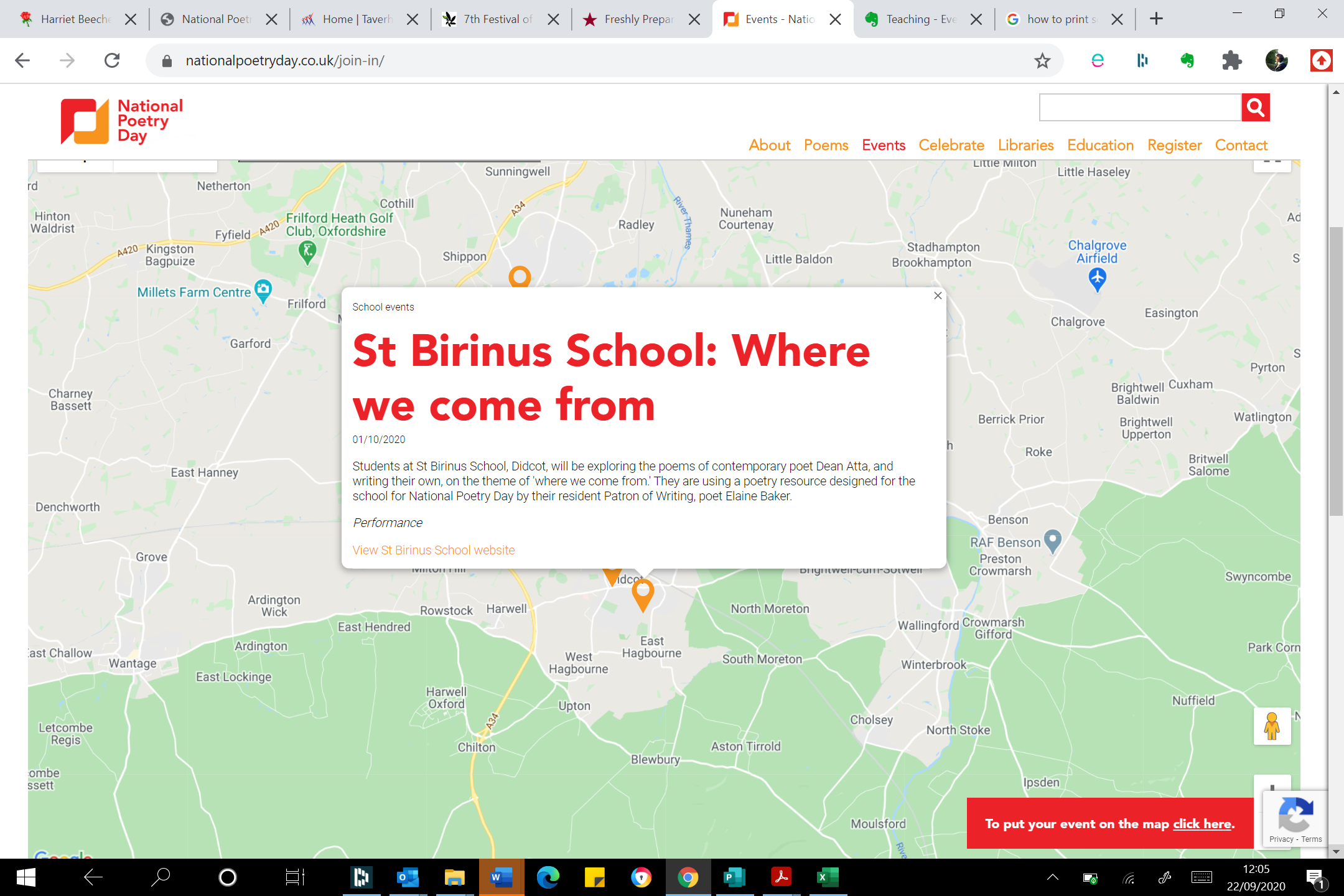The height and width of the screenshot is (896, 1344).
Task: Reload the page with refresh icon
Action: click(112, 60)
